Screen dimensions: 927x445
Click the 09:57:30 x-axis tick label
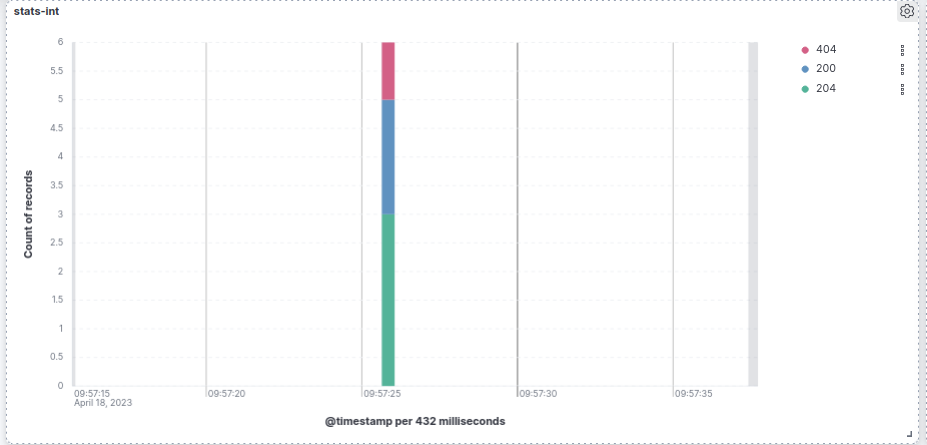tap(538, 394)
